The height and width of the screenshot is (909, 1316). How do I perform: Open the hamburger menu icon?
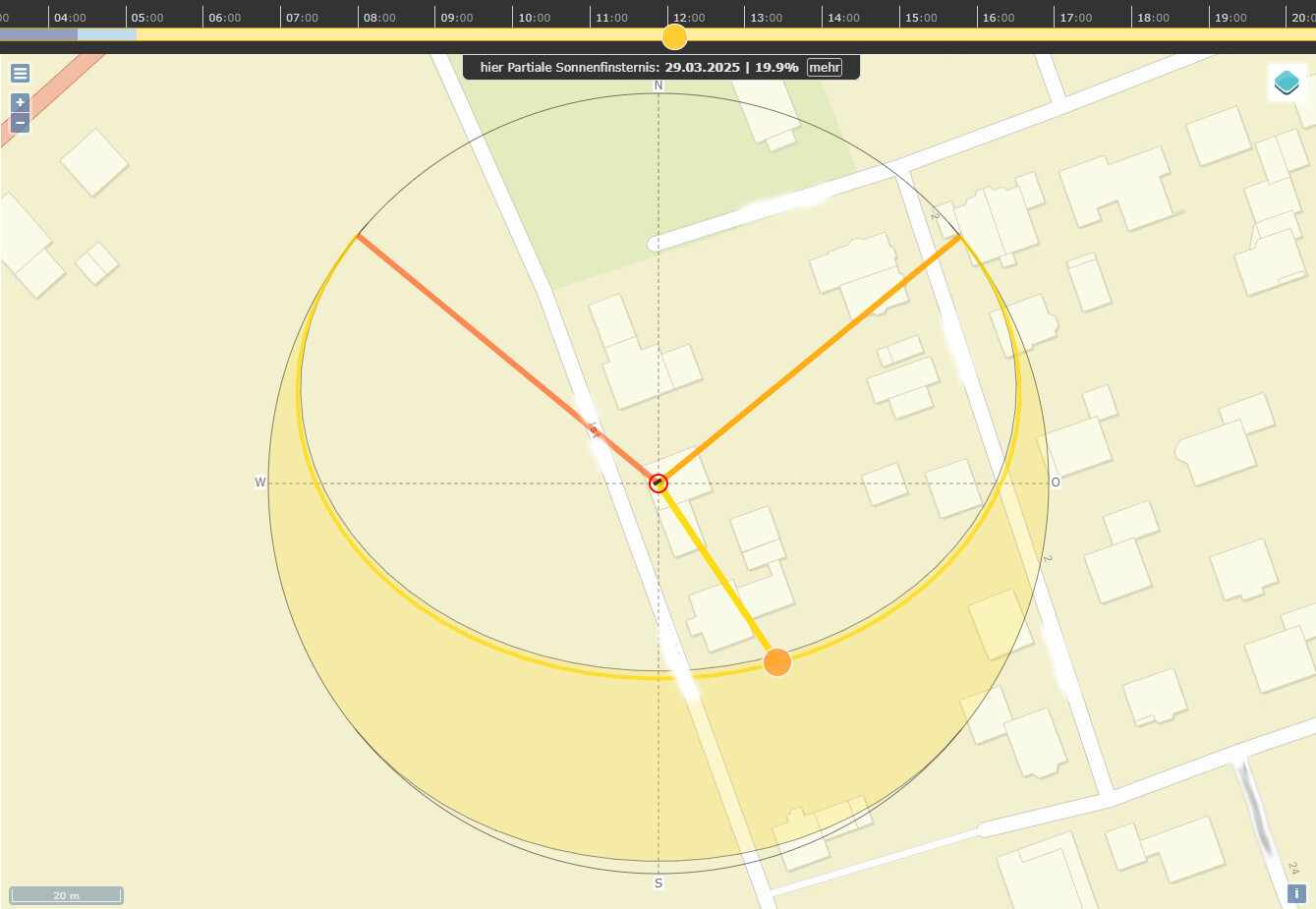[x=20, y=73]
